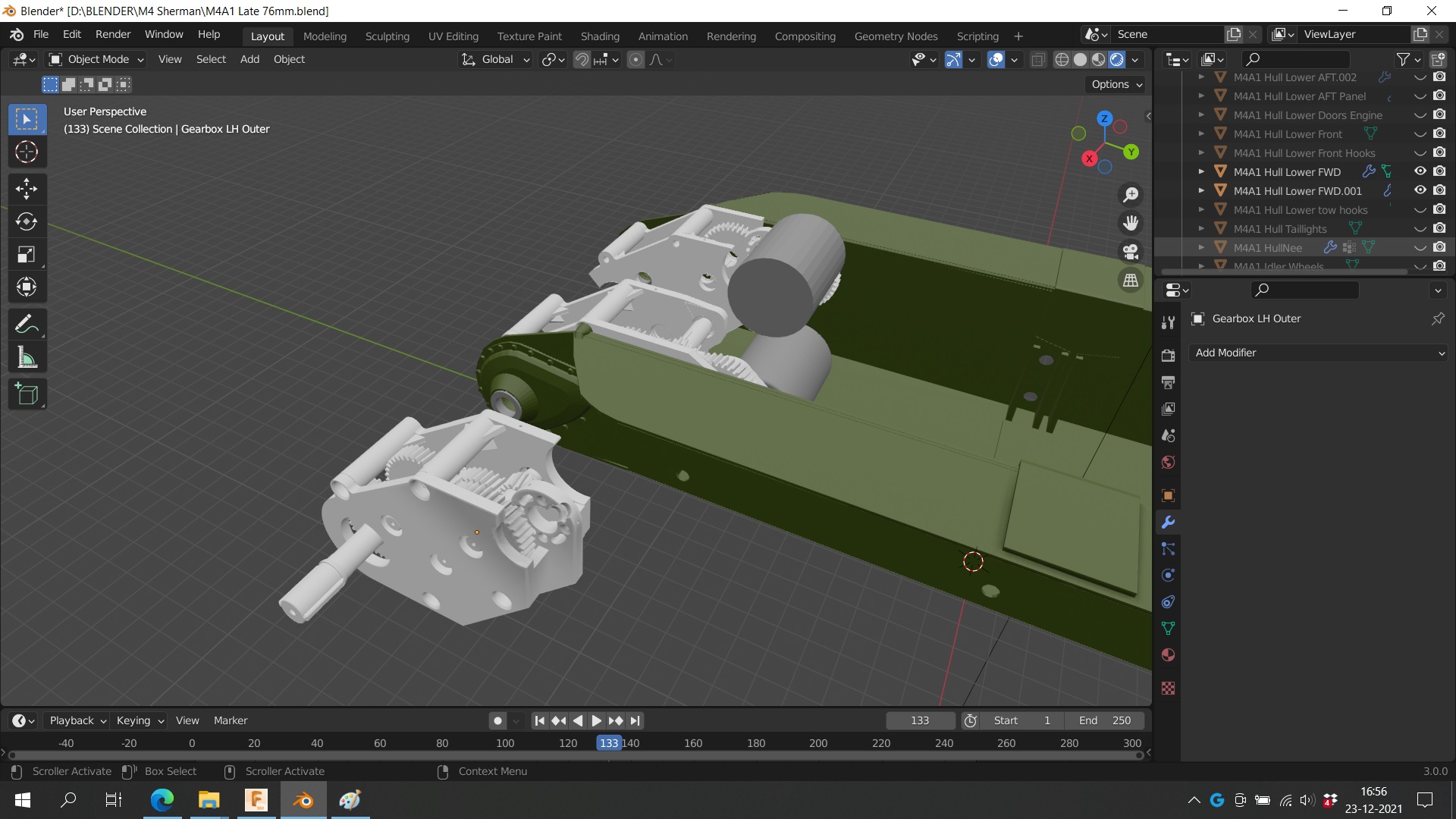Switch to the Shading workspace tab
This screenshot has height=819, width=1456.
tap(599, 36)
